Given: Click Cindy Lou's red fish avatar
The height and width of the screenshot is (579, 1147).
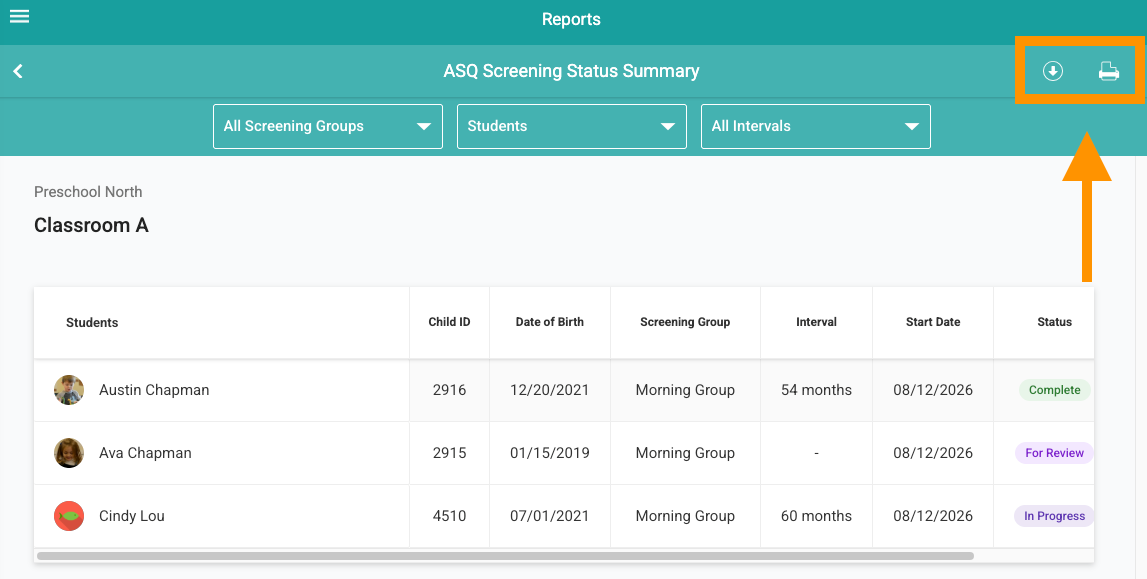Looking at the screenshot, I should point(69,516).
